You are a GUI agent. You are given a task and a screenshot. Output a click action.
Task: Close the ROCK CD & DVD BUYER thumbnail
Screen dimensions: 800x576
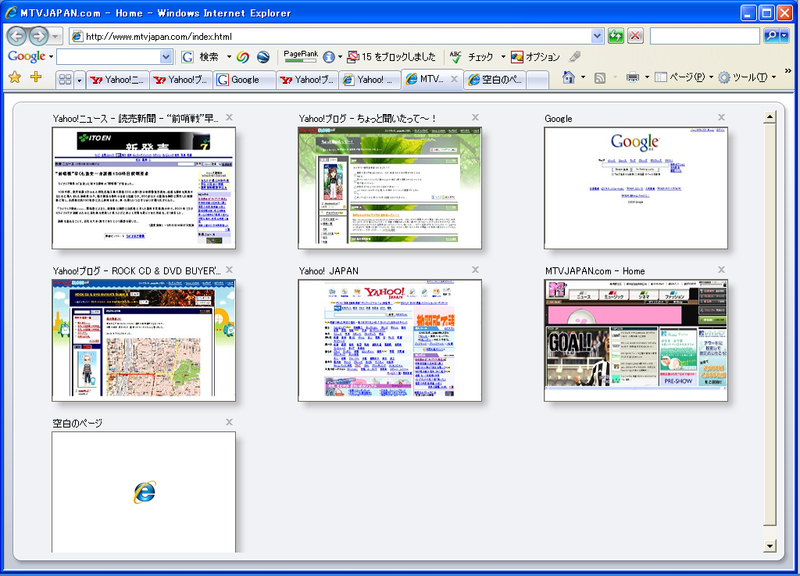tap(229, 269)
